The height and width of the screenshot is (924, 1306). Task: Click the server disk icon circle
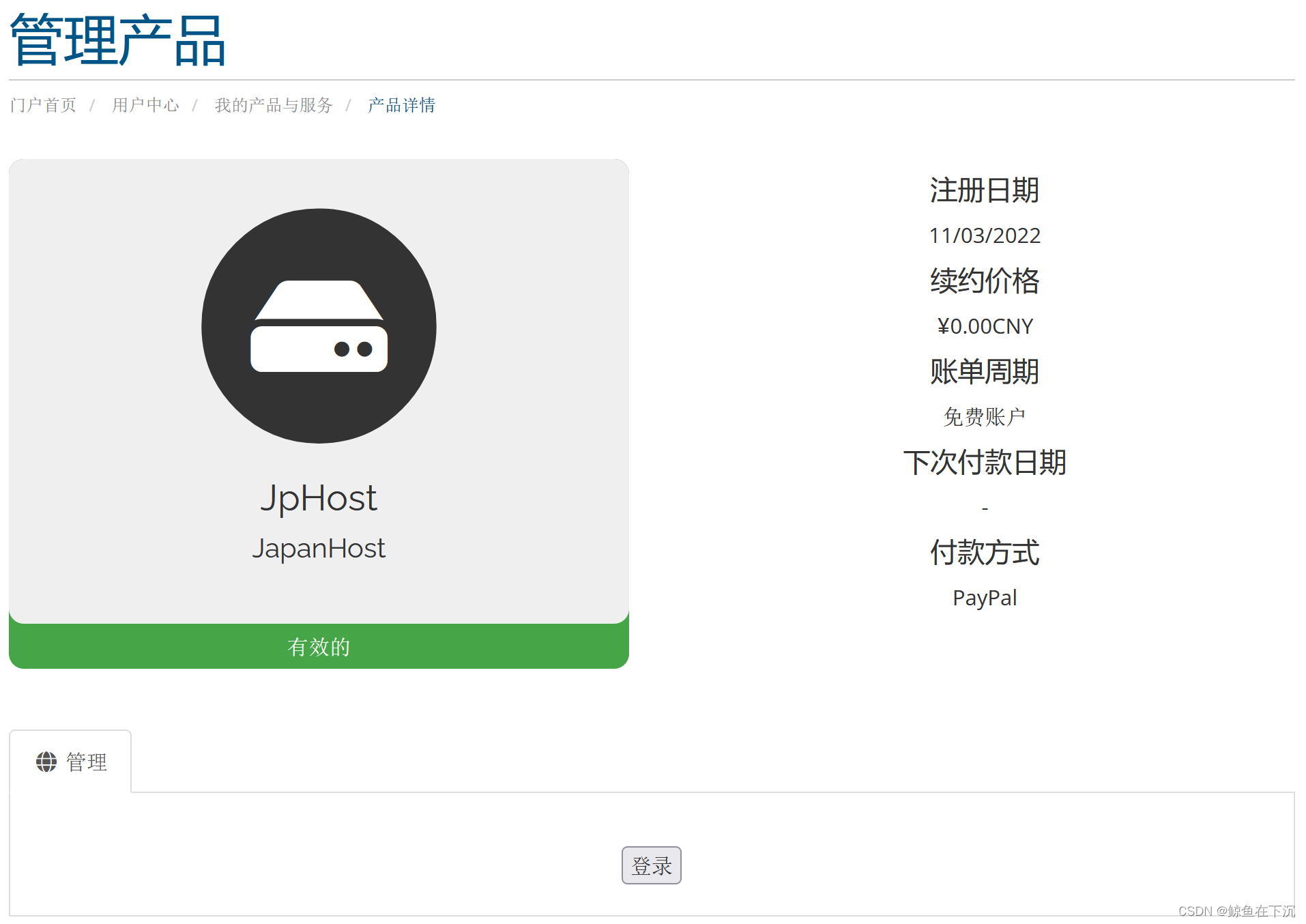pos(319,326)
